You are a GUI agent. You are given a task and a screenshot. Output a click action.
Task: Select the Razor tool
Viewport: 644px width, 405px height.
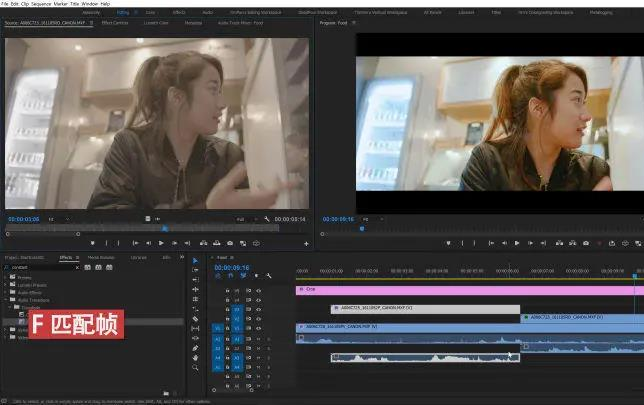[x=195, y=319]
